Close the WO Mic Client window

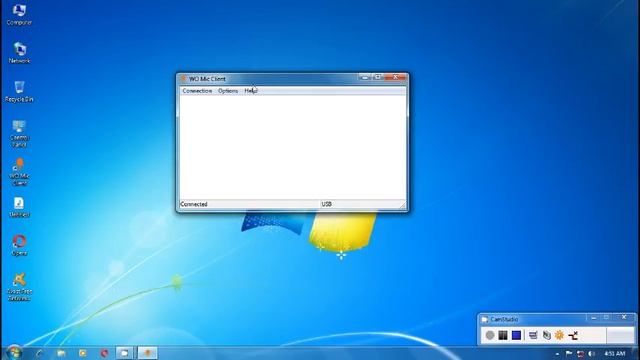tap(395, 77)
